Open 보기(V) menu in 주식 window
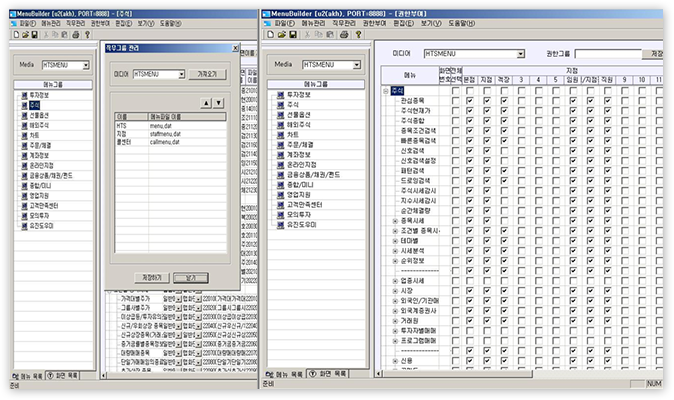This screenshot has width=674, height=400. pyautogui.click(x=146, y=24)
